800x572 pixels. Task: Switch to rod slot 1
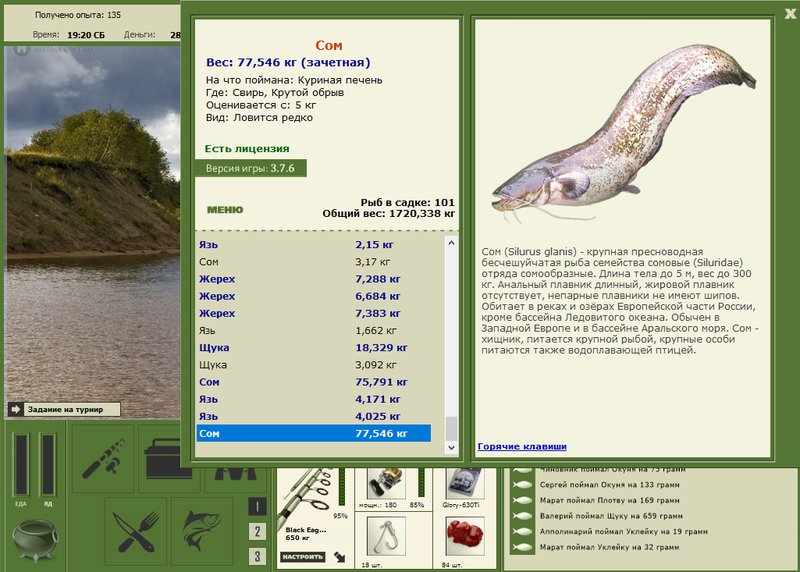[x=257, y=506]
